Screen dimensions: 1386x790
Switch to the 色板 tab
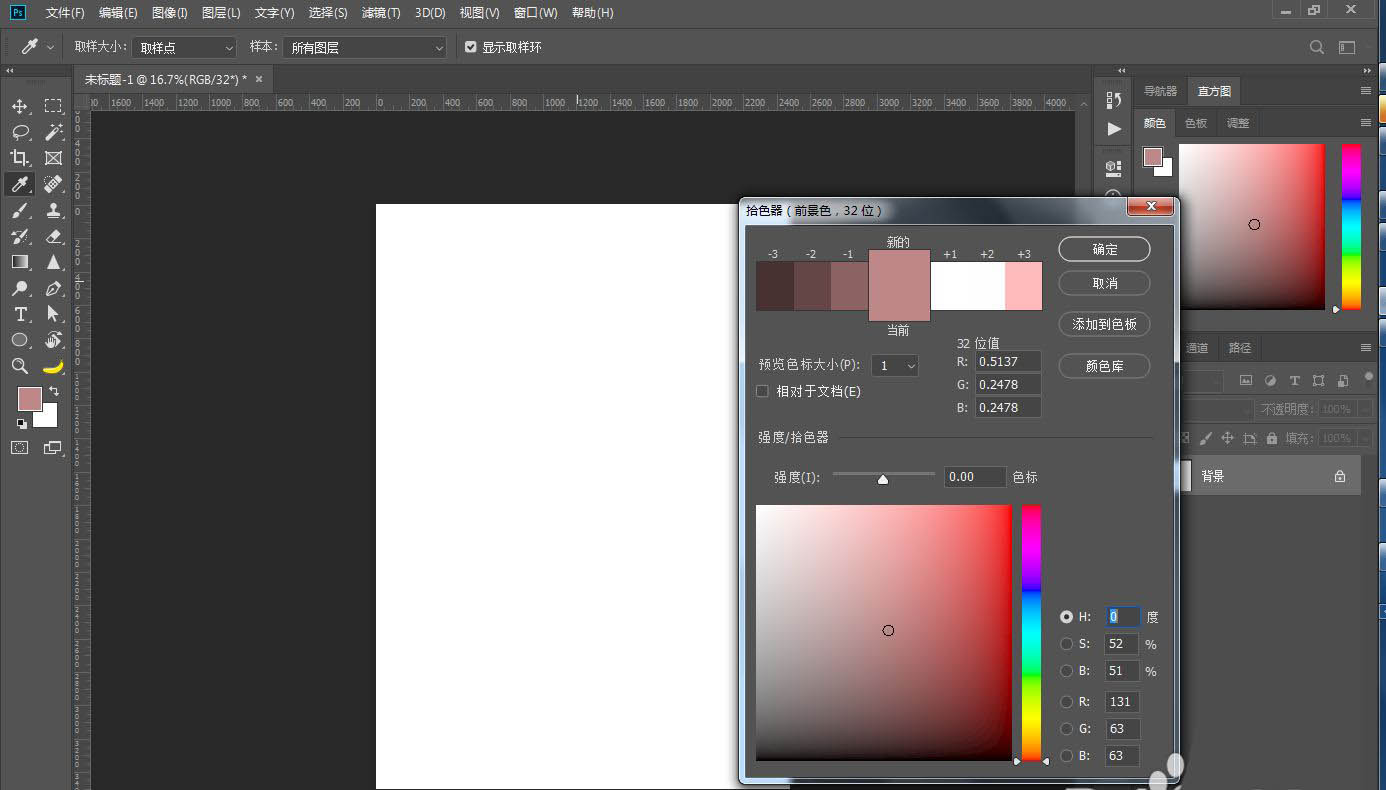click(1196, 123)
